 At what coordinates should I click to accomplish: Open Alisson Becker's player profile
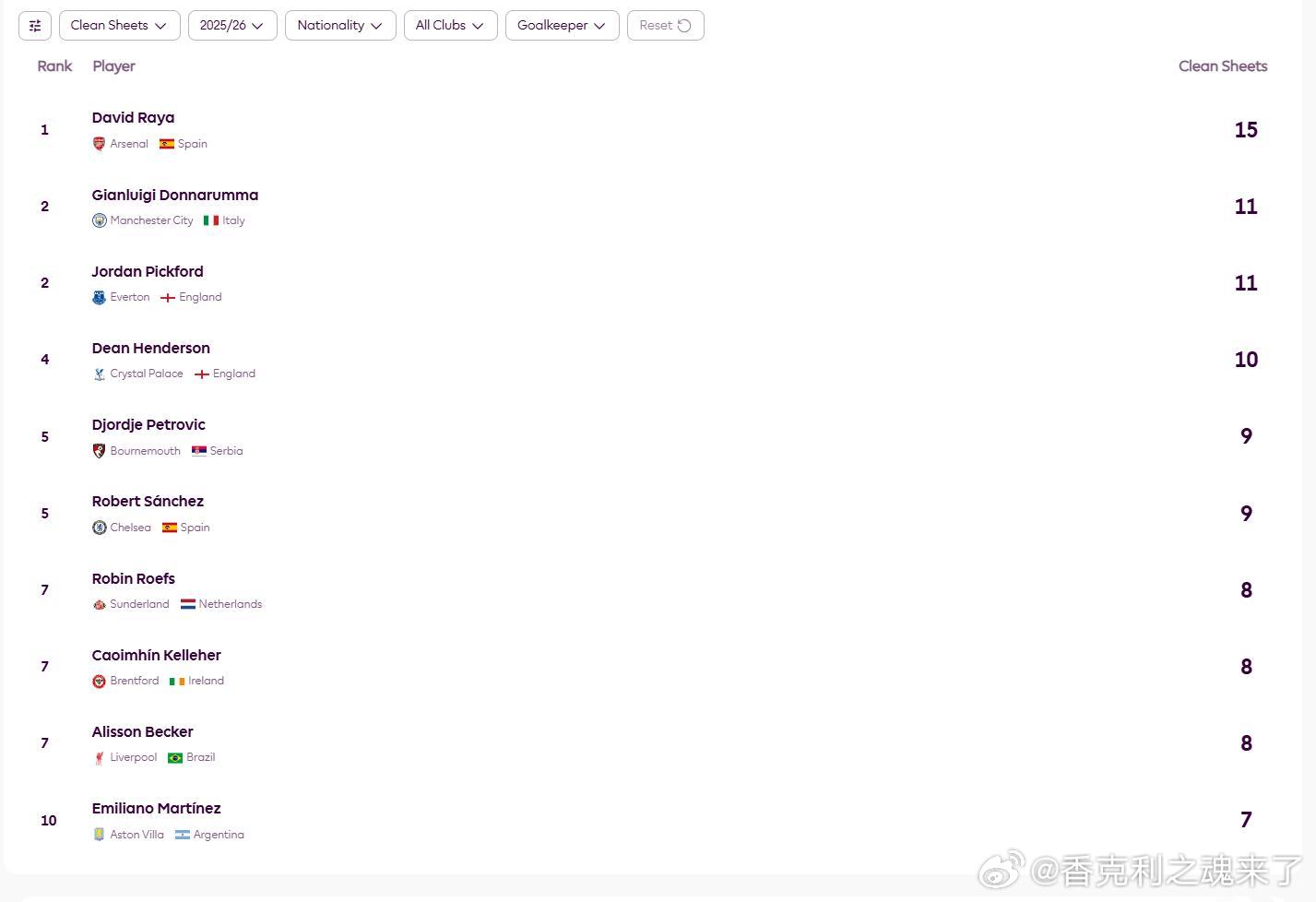pos(143,732)
